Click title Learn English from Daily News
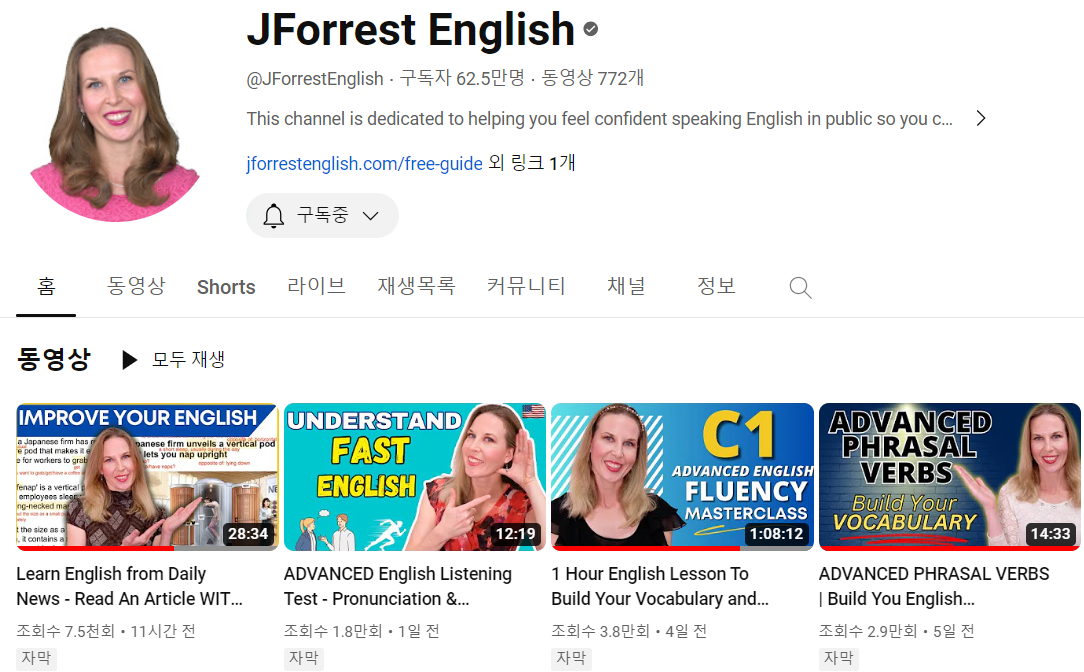1084x672 pixels. click(x=129, y=586)
